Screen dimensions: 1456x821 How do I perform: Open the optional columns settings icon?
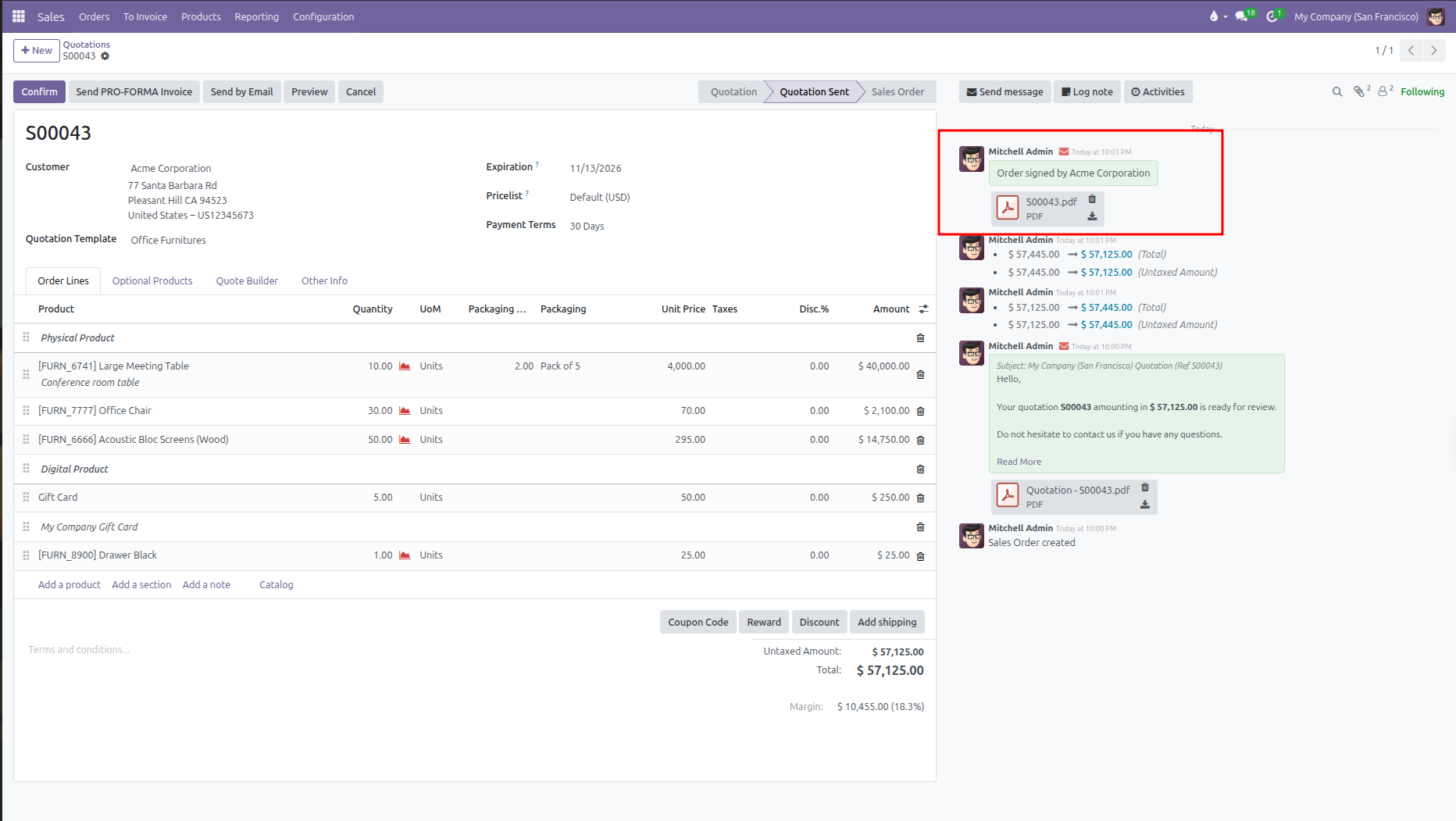923,309
